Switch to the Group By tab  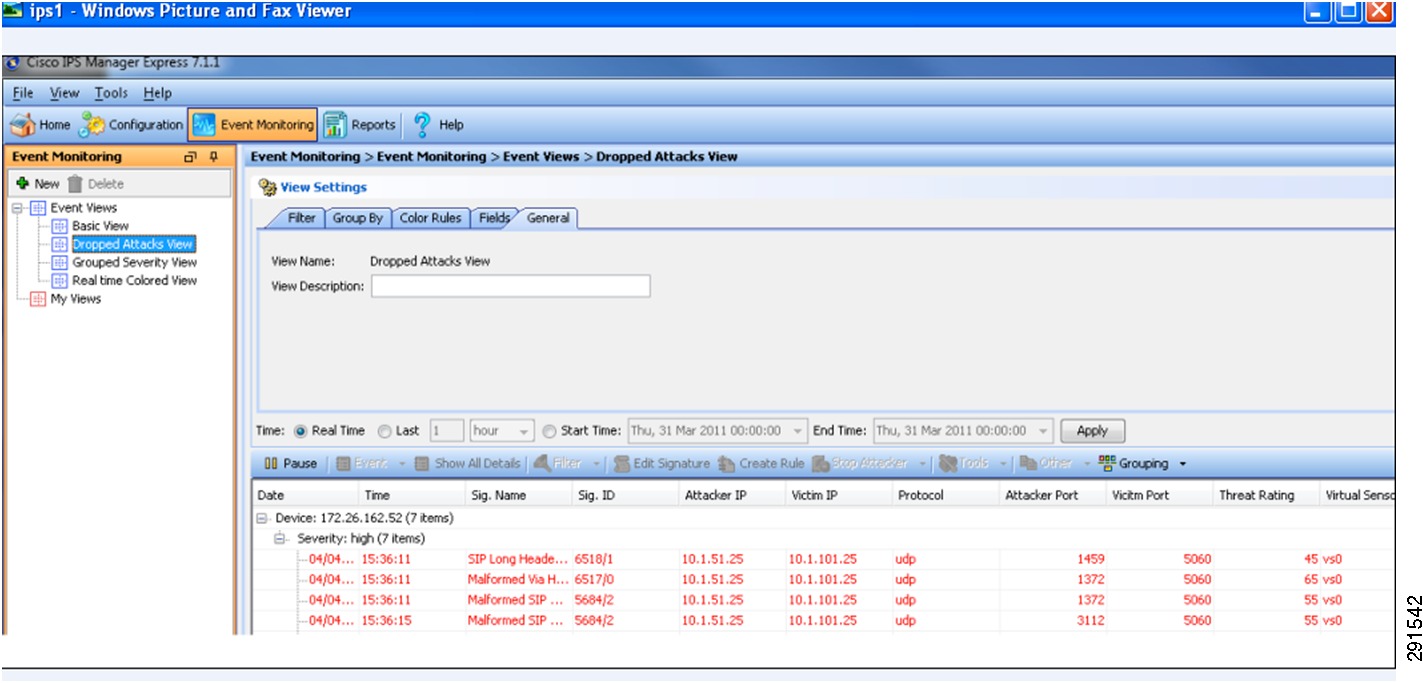tap(357, 218)
